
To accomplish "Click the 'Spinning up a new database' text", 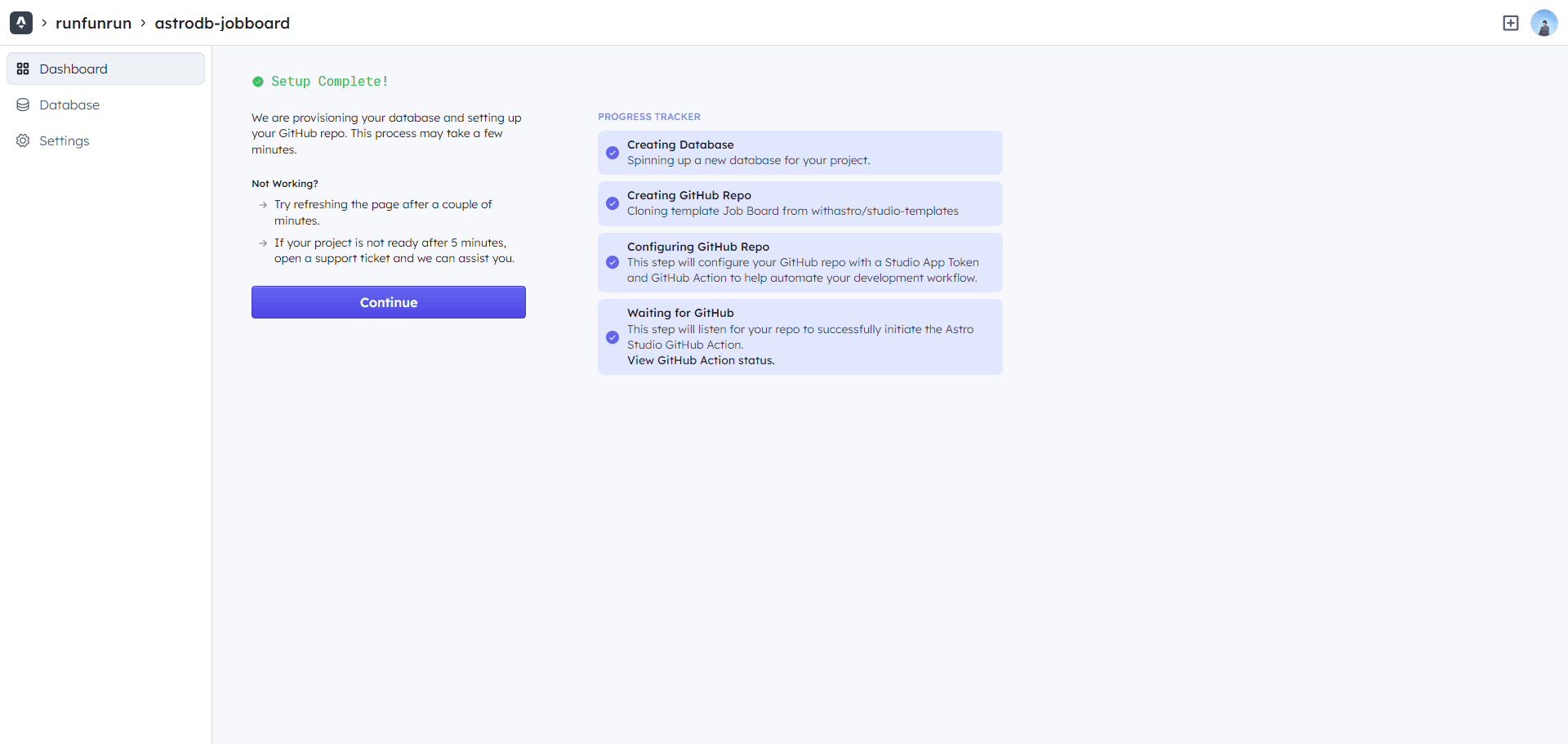I will pyautogui.click(x=749, y=160).
